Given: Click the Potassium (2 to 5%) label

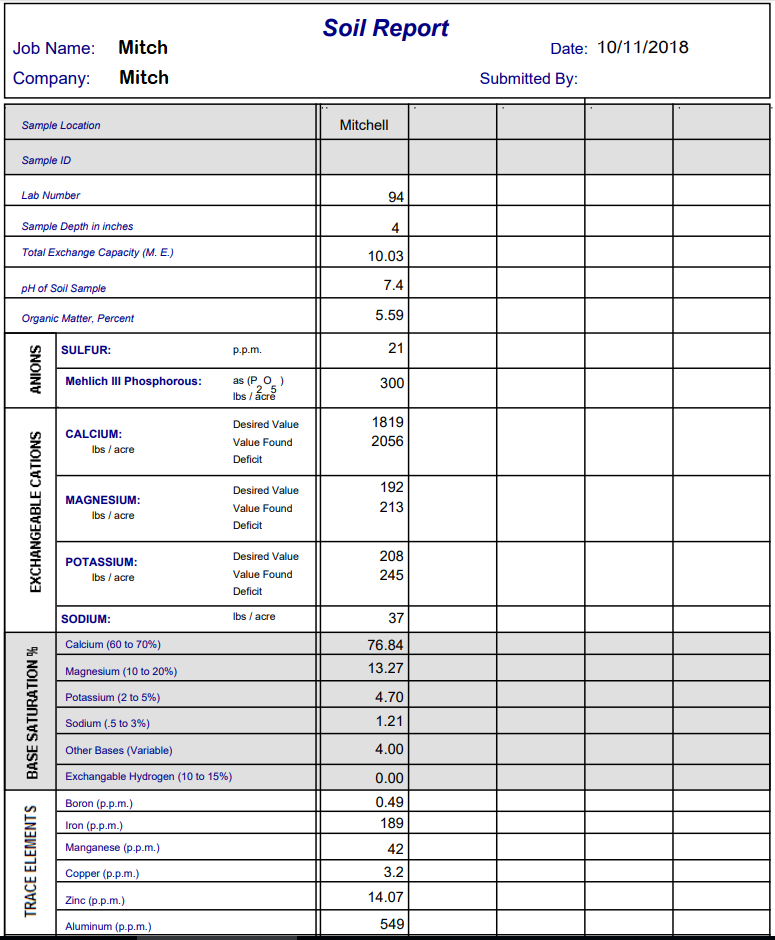Looking at the screenshot, I should (x=113, y=697).
